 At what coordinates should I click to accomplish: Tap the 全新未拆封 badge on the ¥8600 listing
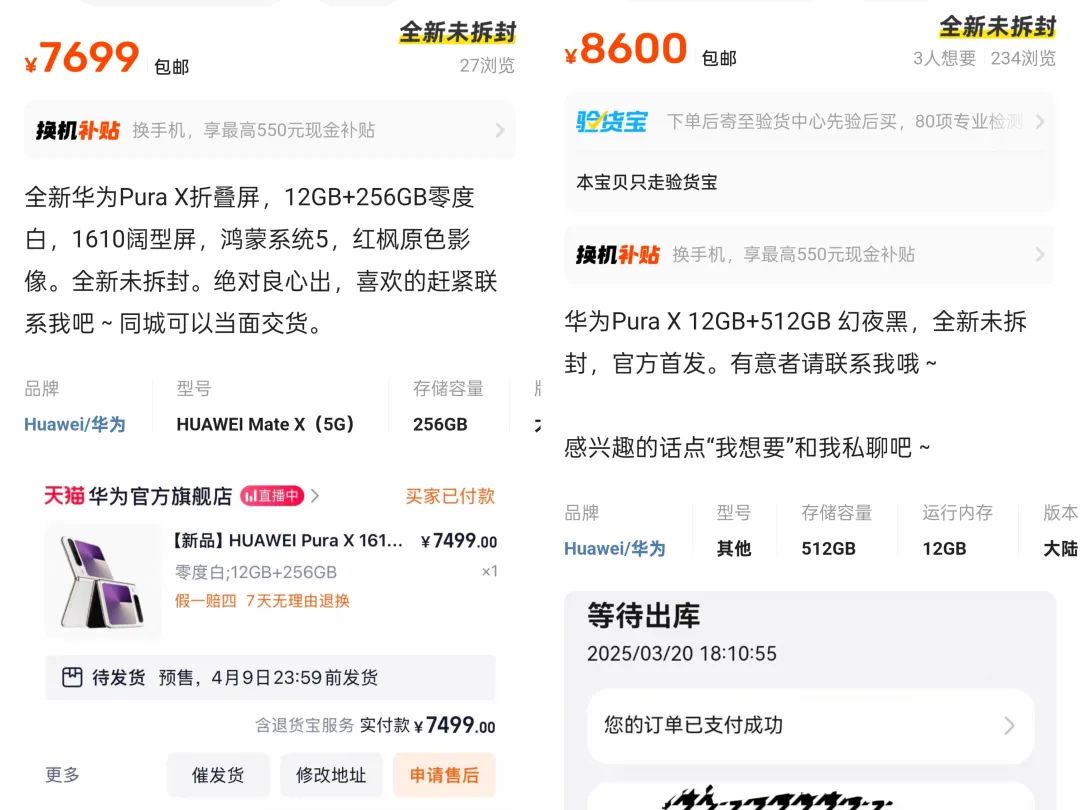[x=997, y=27]
